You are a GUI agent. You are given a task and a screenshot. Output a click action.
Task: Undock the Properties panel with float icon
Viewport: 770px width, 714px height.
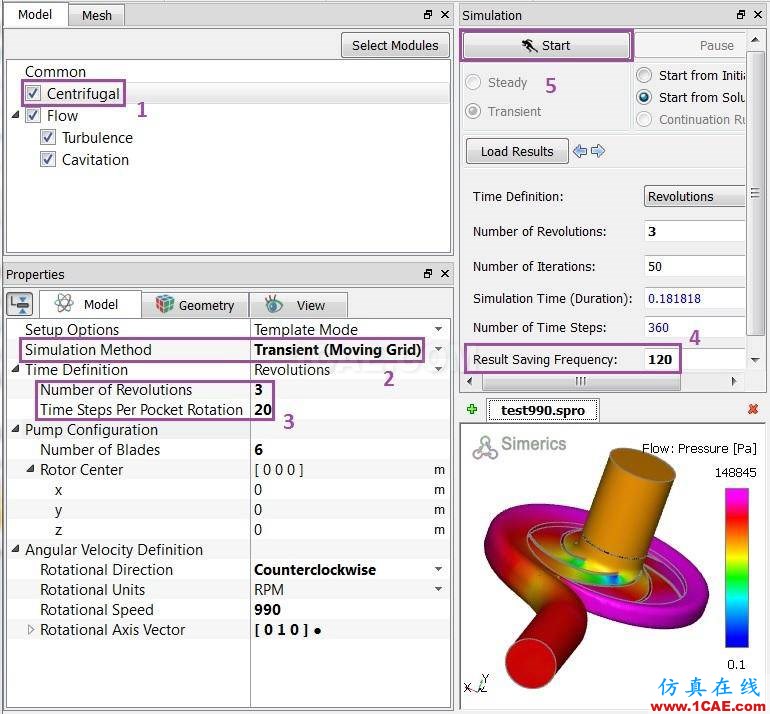tap(428, 274)
